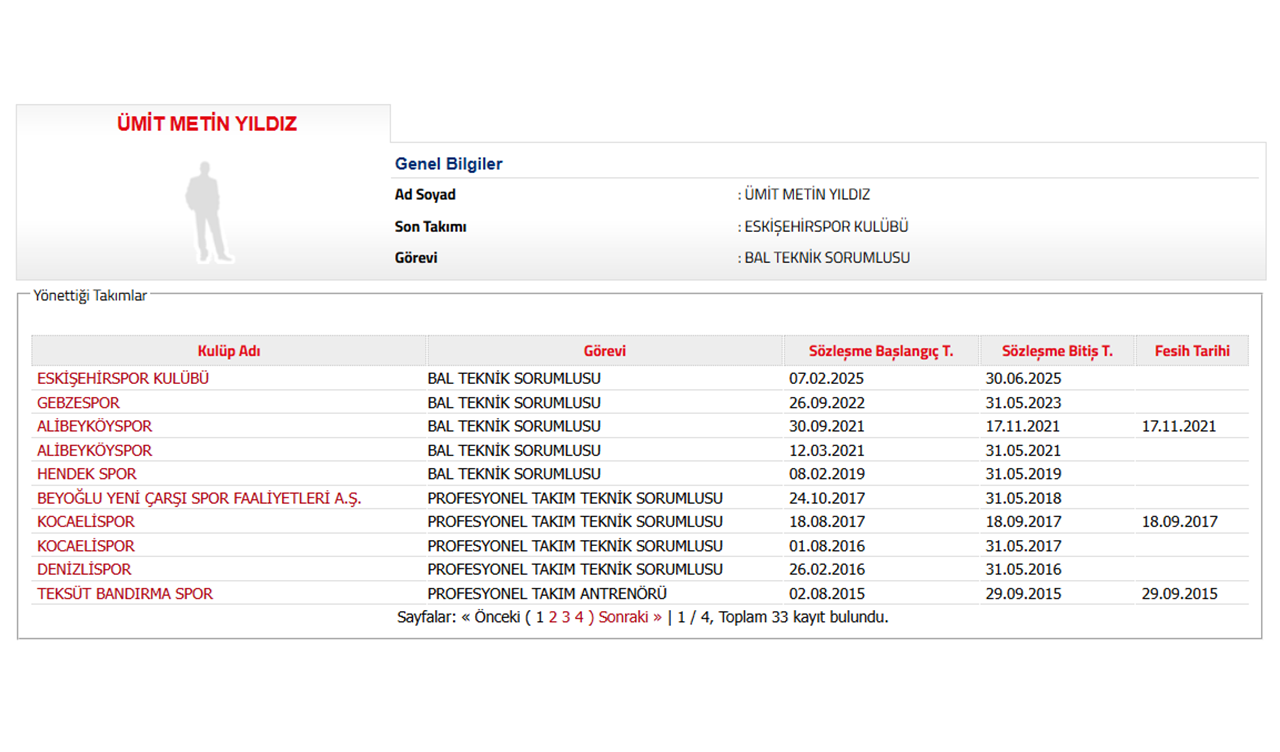Viewport: 1280px width, 752px height.
Task: Click the Kulüp Adı column header
Action: pyautogui.click(x=229, y=351)
